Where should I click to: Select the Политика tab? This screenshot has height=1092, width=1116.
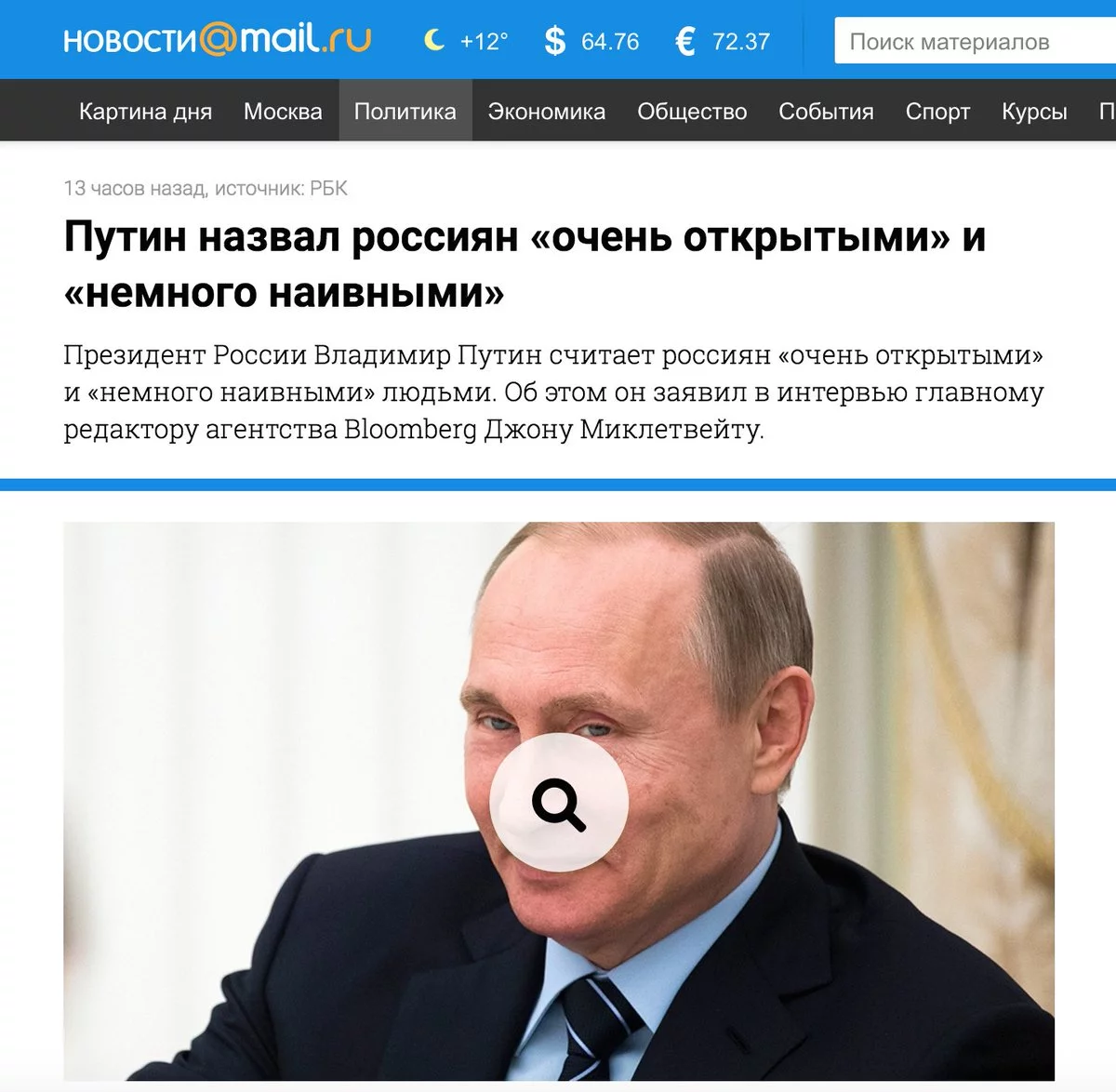405,112
